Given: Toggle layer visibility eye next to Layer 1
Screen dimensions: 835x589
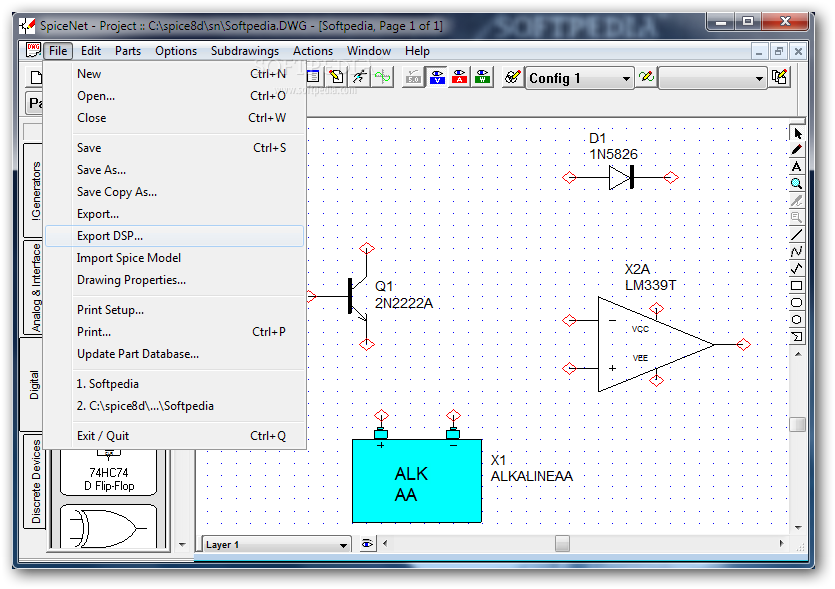Looking at the screenshot, I should 367,544.
